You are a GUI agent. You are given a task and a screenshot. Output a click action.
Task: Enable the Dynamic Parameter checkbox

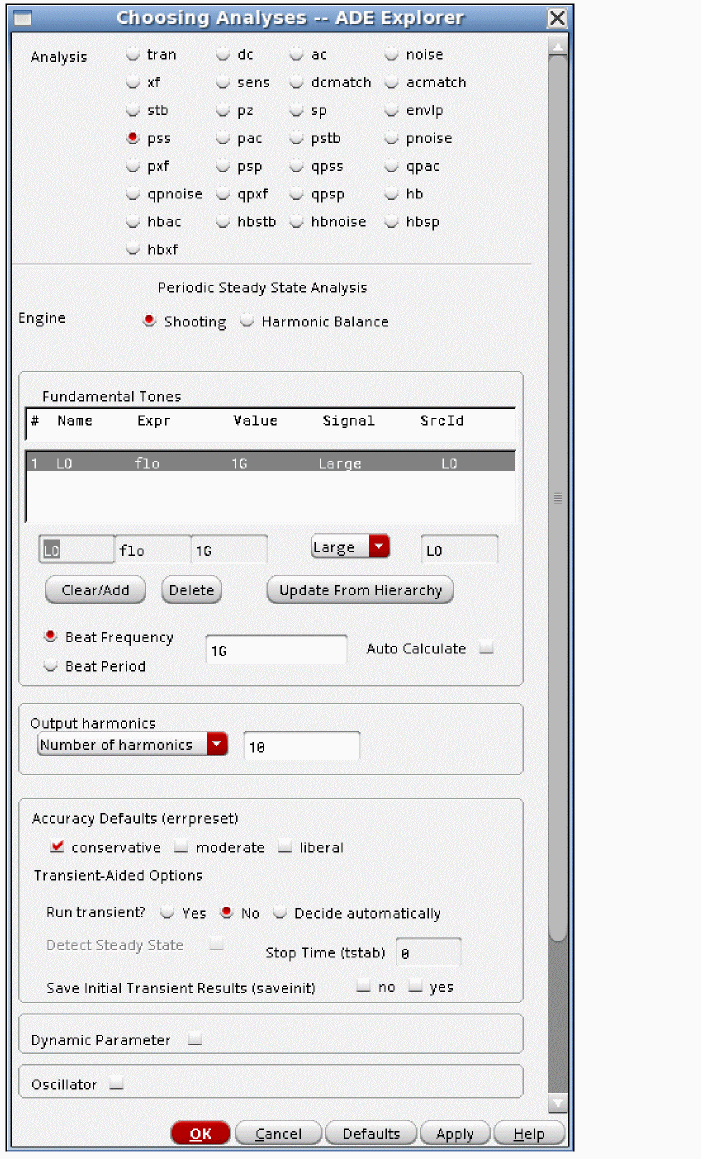coord(194,1039)
